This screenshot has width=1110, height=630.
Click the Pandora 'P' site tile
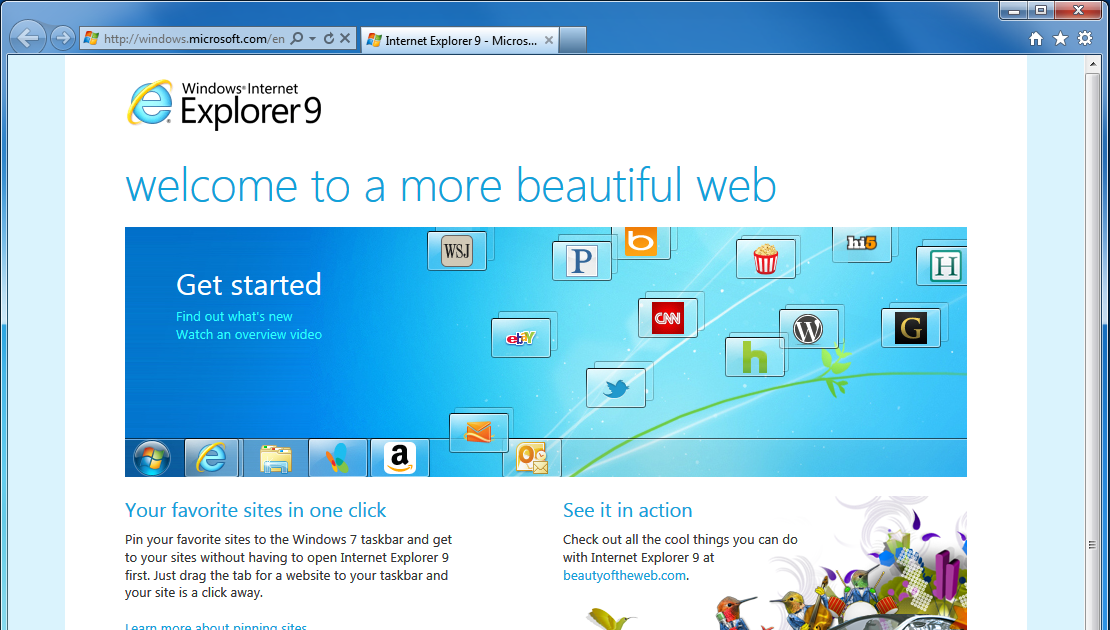pyautogui.click(x=582, y=260)
